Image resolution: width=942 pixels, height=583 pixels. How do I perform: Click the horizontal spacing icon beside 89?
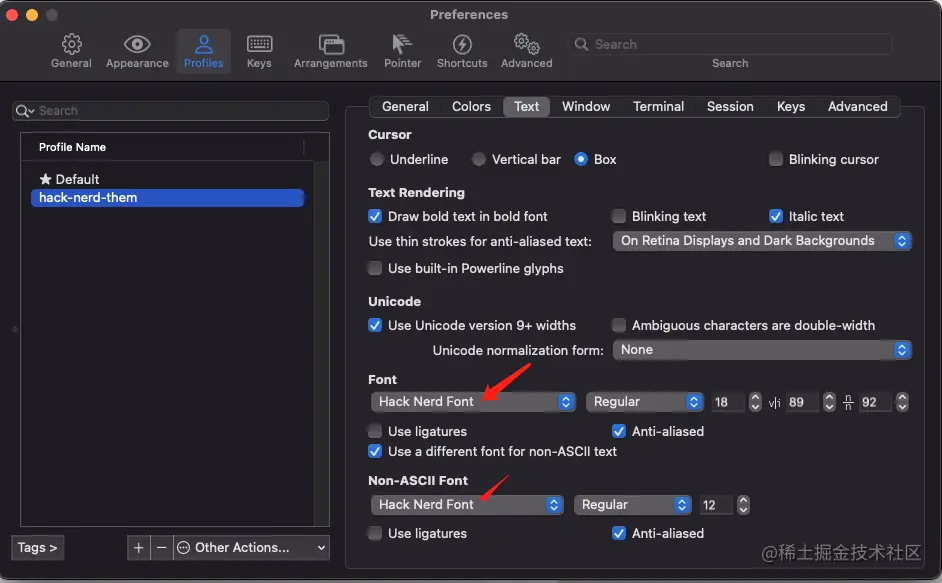pos(774,402)
